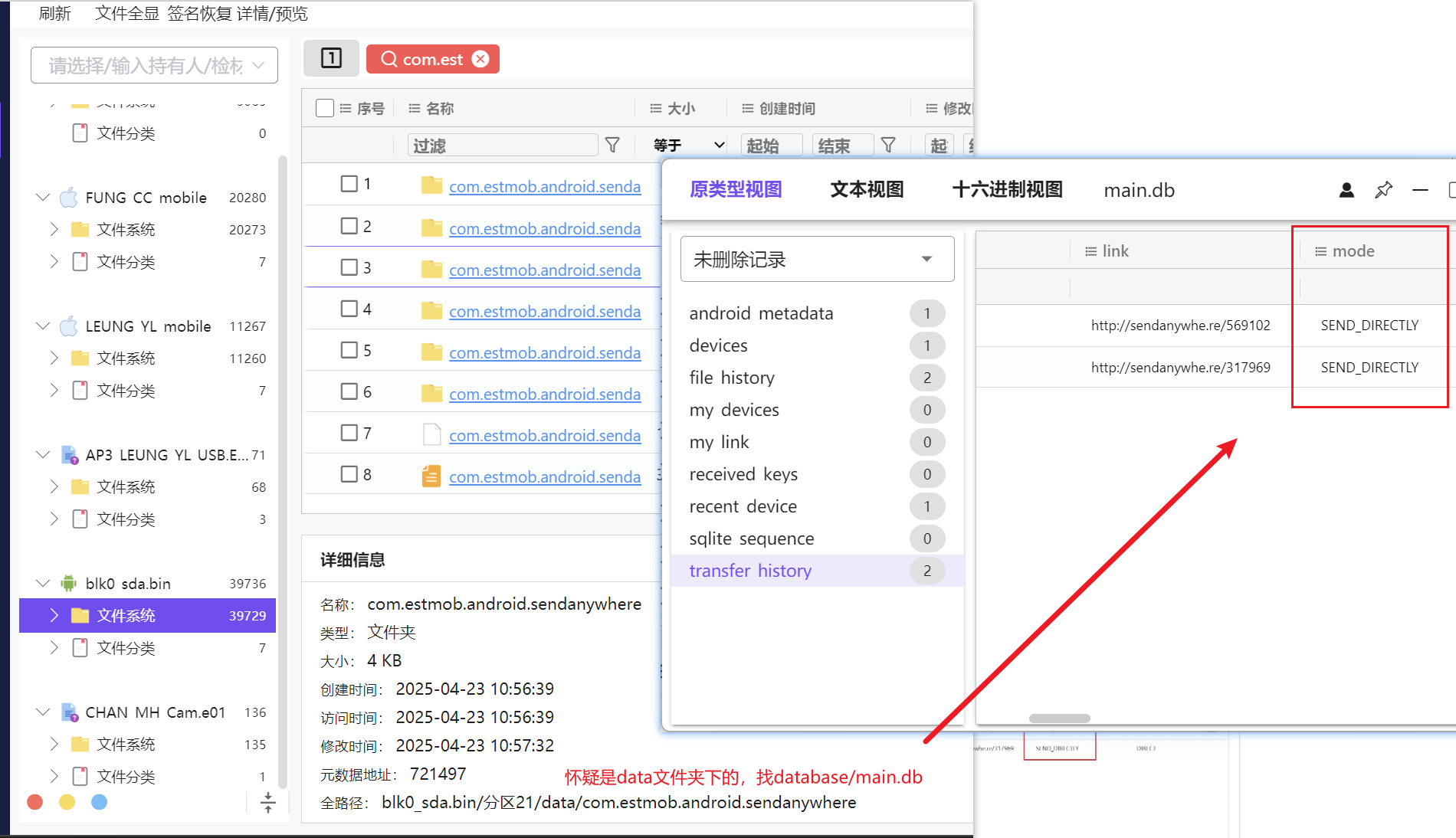This screenshot has width=1456, height=838.
Task: Click the horizontal scrollbar in the database table
Action: [x=1059, y=719]
